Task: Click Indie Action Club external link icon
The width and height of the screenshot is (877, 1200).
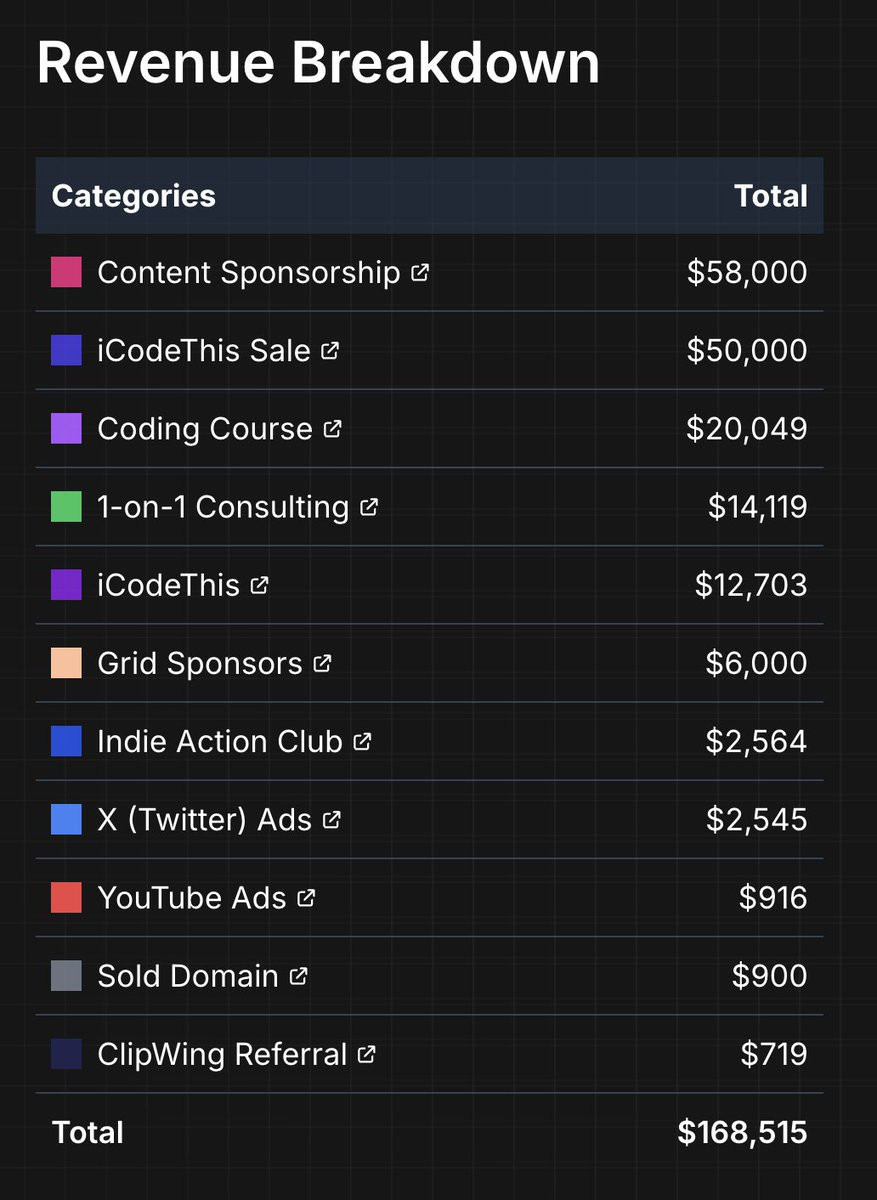Action: (x=362, y=741)
